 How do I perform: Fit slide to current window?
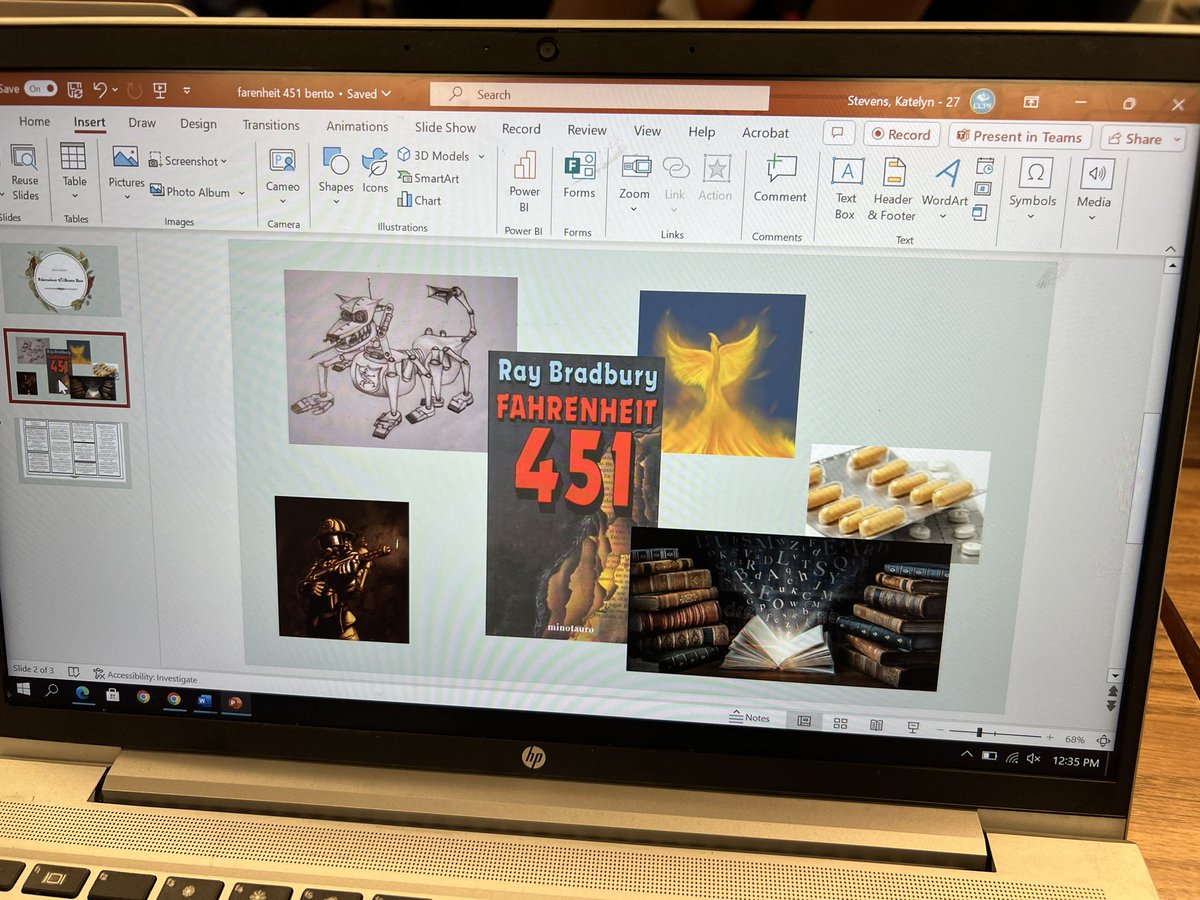click(x=1103, y=741)
